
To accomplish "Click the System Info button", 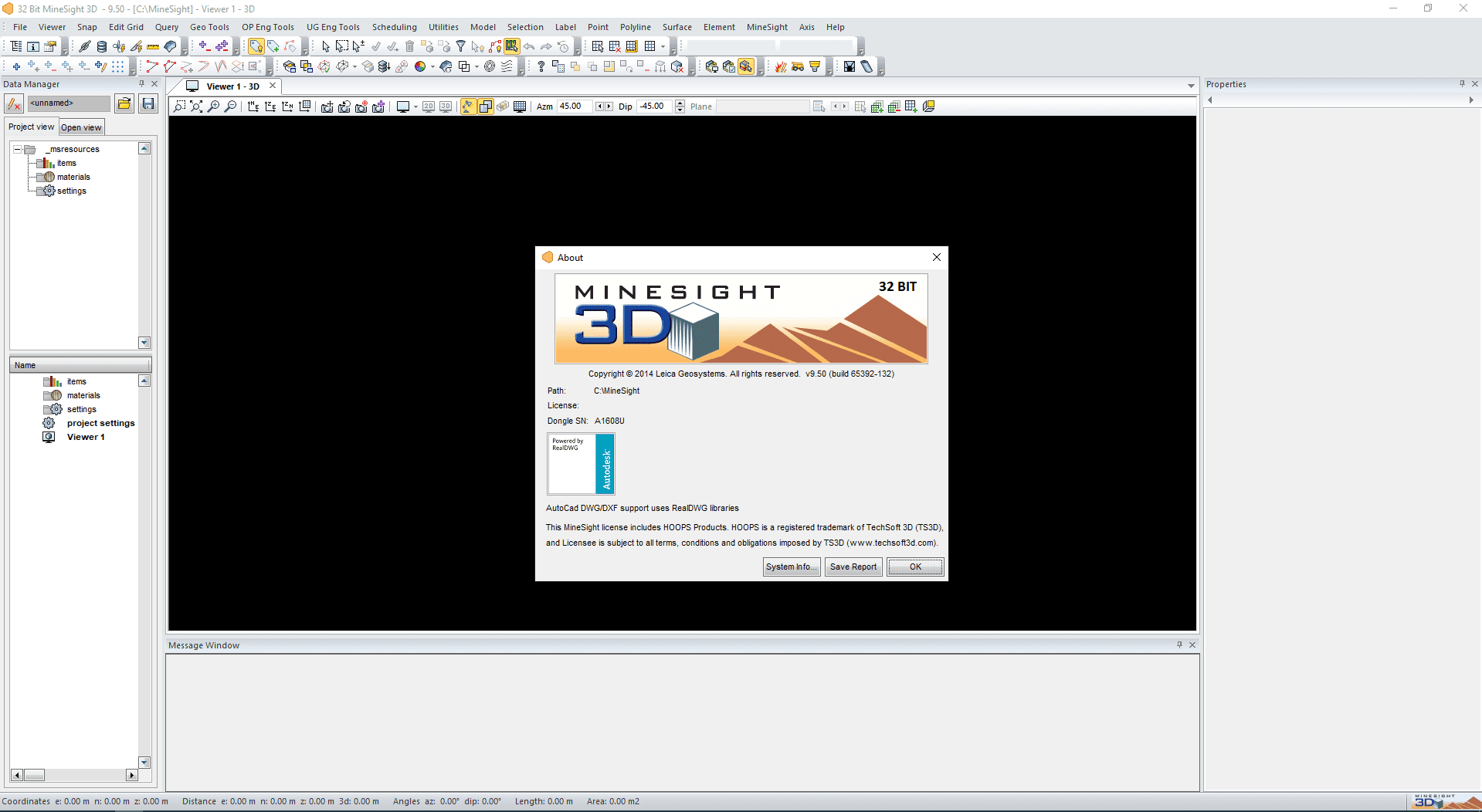I will coord(791,567).
